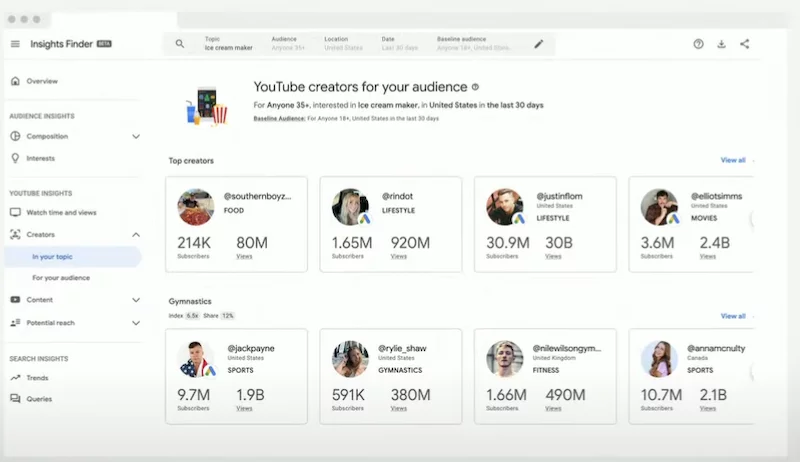Click the Trends arrow icon in sidebar
This screenshot has height=462, width=800.
point(15,378)
